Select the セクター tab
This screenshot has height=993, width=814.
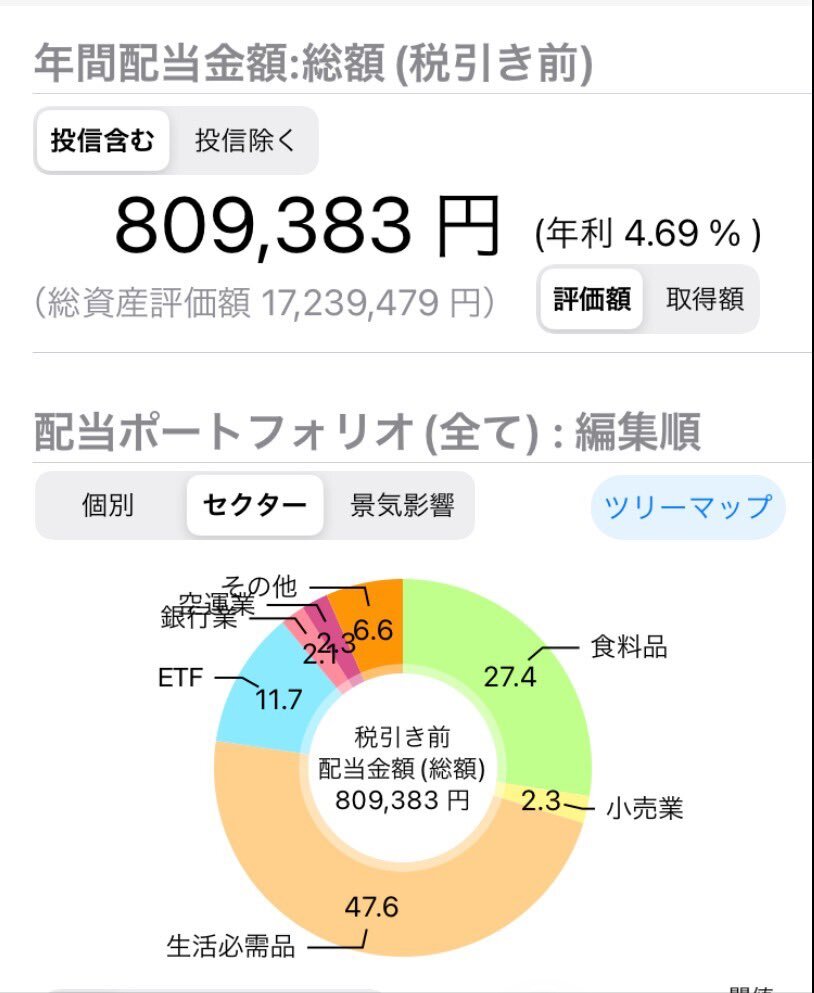[x=255, y=505]
